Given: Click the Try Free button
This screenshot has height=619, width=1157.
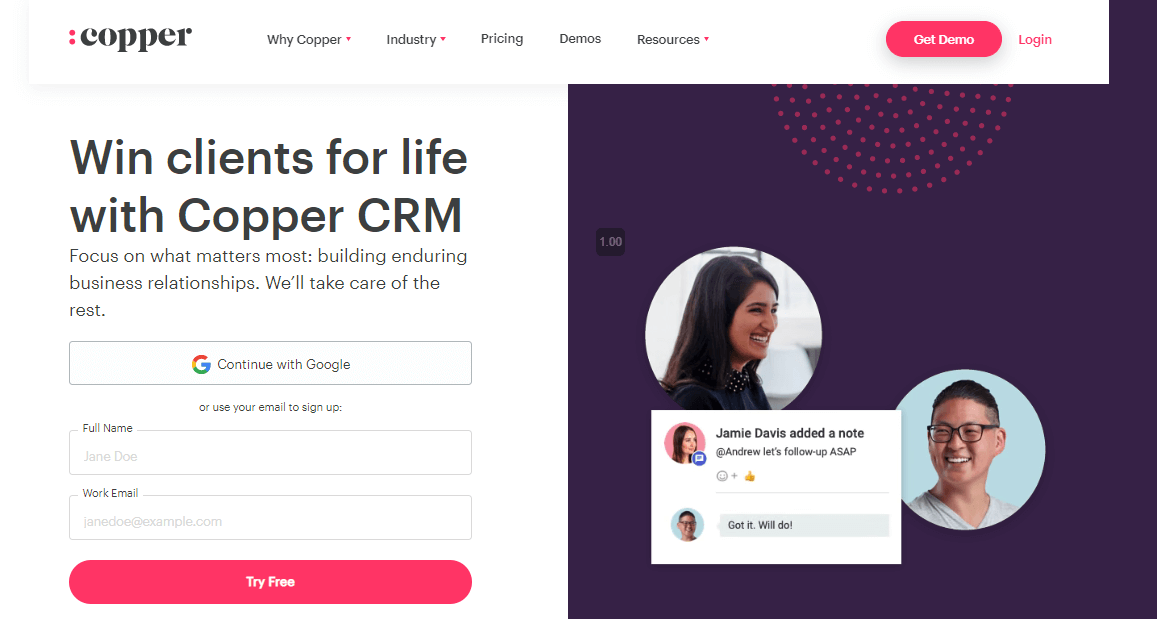Looking at the screenshot, I should [270, 582].
